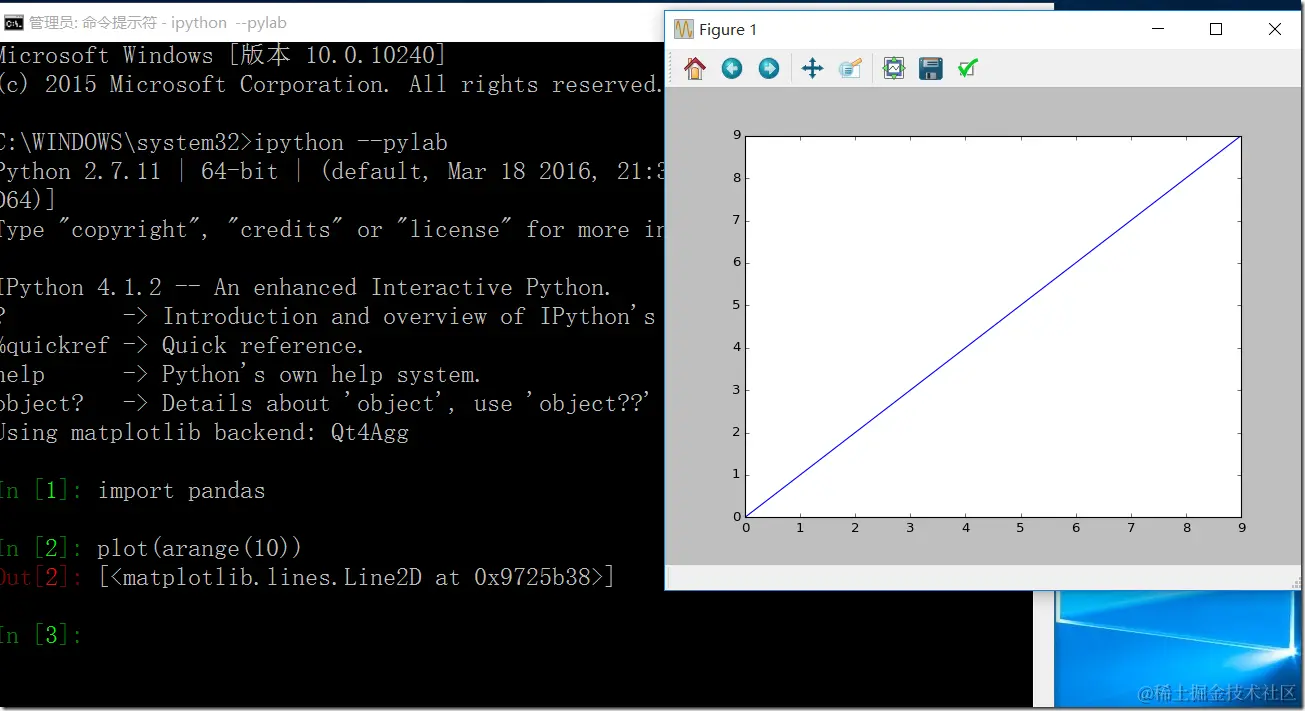Screen dimensions: 1305x711
Task: Click 'Using matplotlib backend: Qt4Agg' line
Action: coord(204,433)
